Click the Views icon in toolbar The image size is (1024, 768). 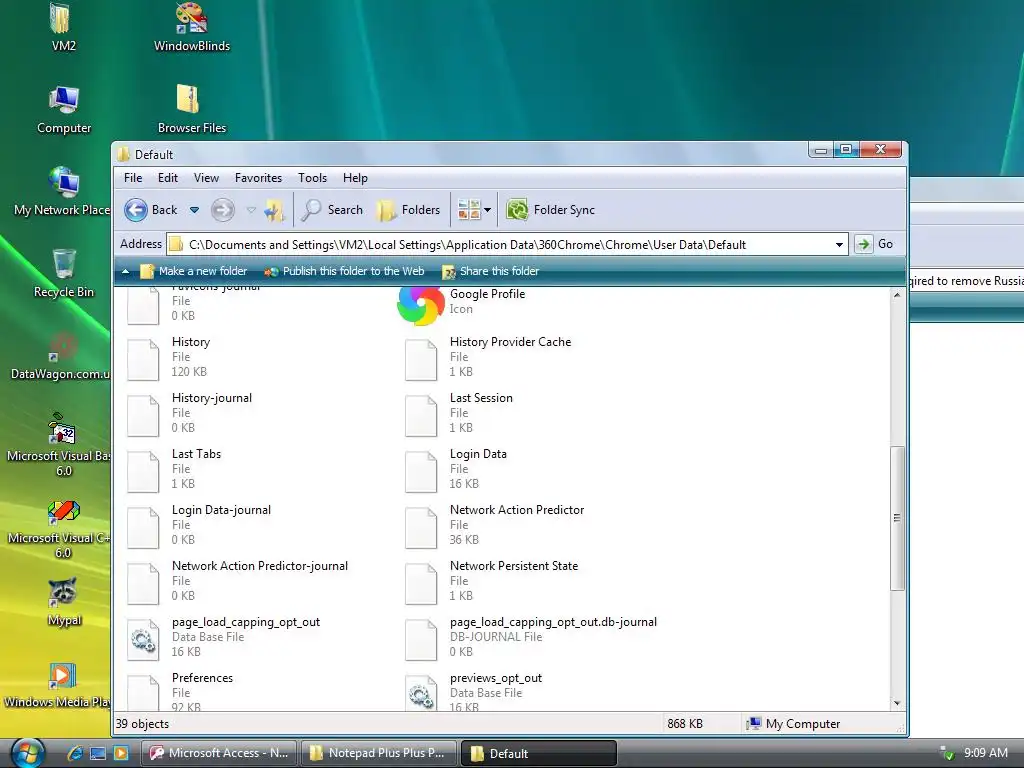(x=469, y=210)
